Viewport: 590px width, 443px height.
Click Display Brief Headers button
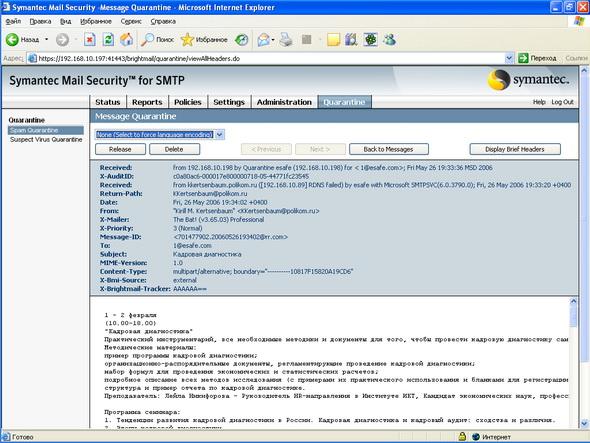(x=515, y=149)
